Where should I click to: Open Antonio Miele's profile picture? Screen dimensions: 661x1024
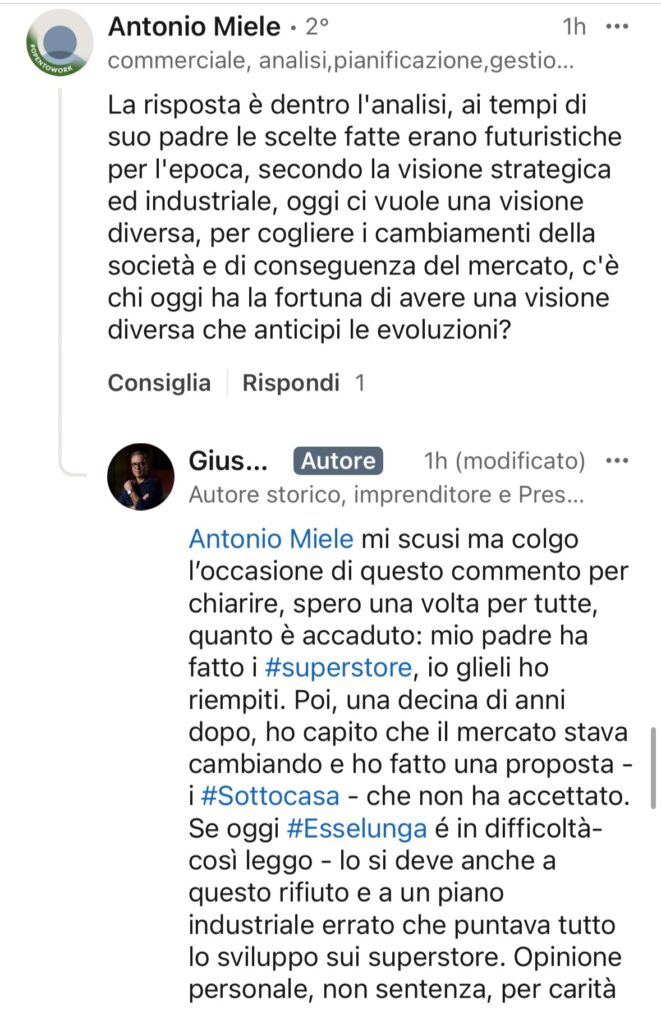[x=57, y=44]
